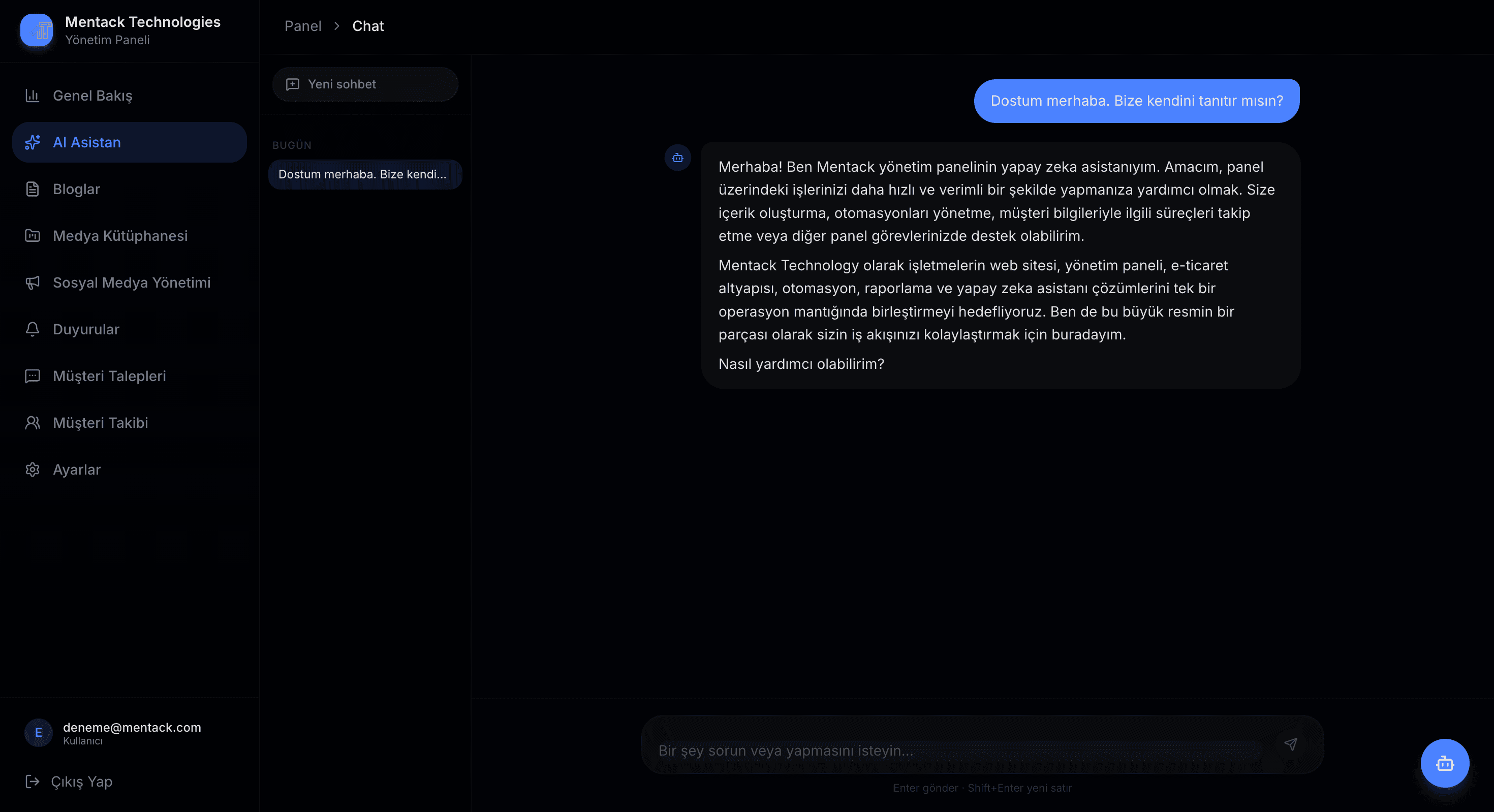Screen dimensions: 1494x812
Task: Click the breadcrumb chevron separator
Action: pos(336,26)
